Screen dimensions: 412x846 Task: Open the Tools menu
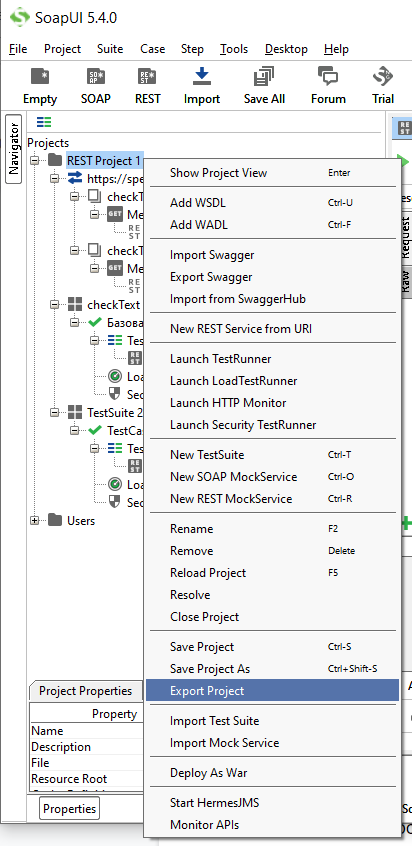(x=234, y=49)
